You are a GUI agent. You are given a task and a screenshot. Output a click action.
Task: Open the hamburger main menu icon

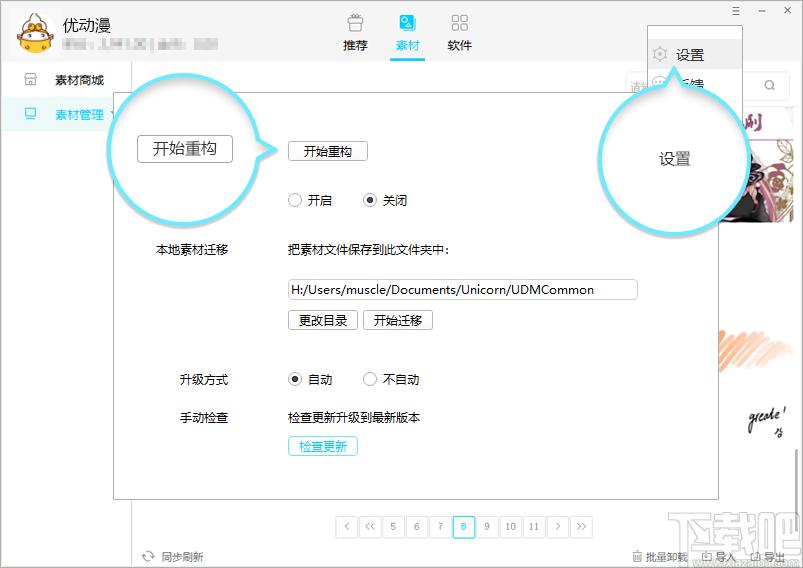click(x=736, y=11)
